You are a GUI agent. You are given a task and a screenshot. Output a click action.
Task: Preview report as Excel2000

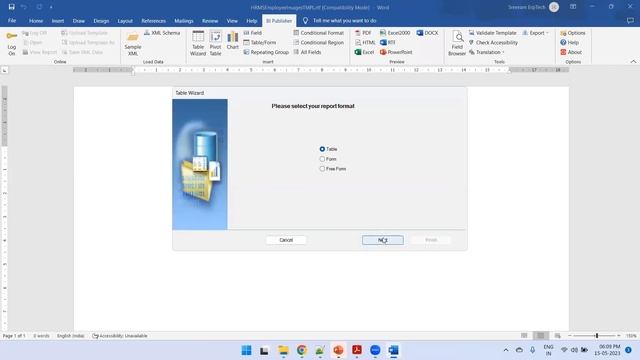[x=395, y=33]
